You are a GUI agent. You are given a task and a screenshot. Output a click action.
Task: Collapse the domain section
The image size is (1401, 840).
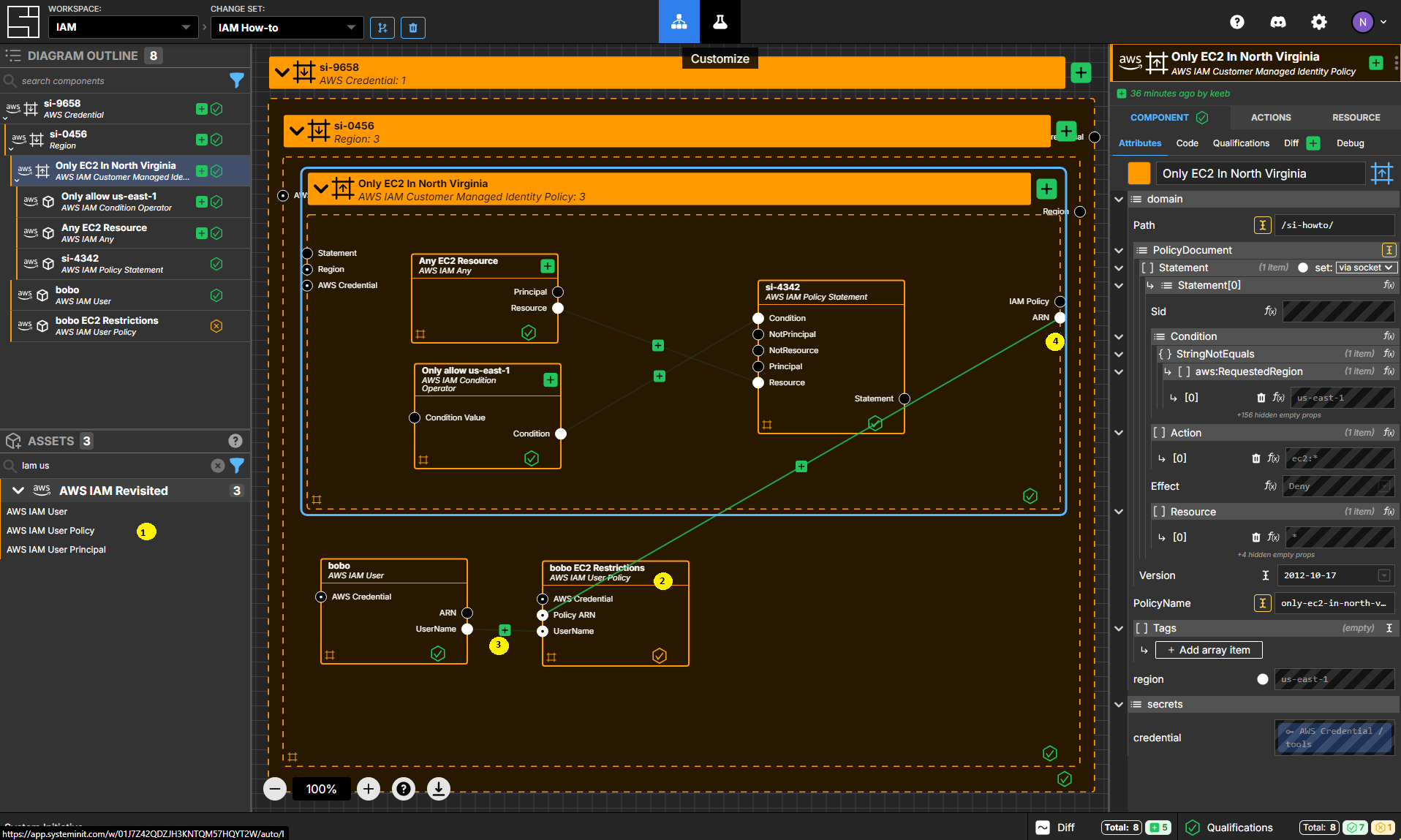coord(1118,199)
